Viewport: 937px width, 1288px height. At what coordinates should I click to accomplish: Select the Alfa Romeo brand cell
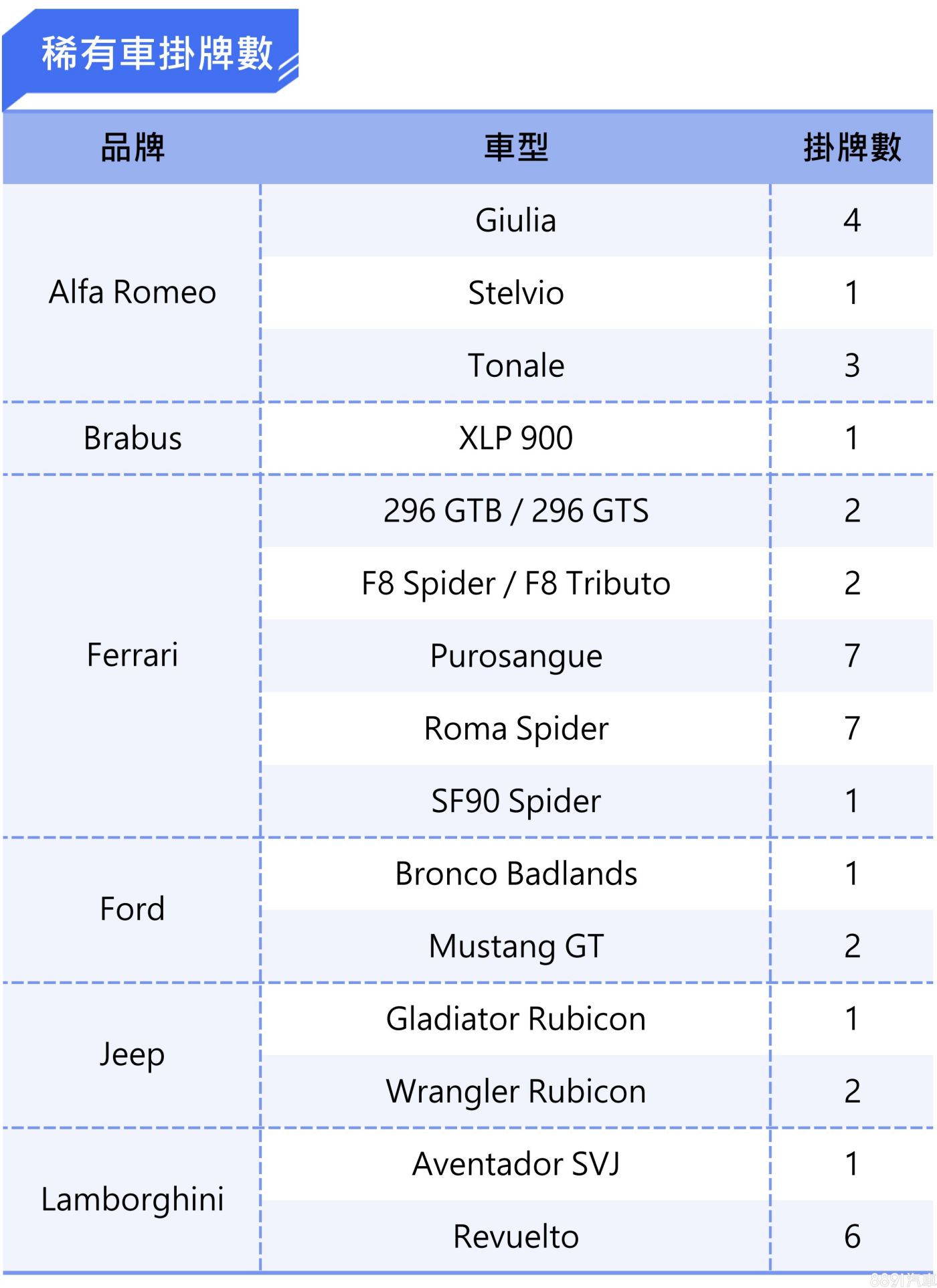click(x=133, y=293)
